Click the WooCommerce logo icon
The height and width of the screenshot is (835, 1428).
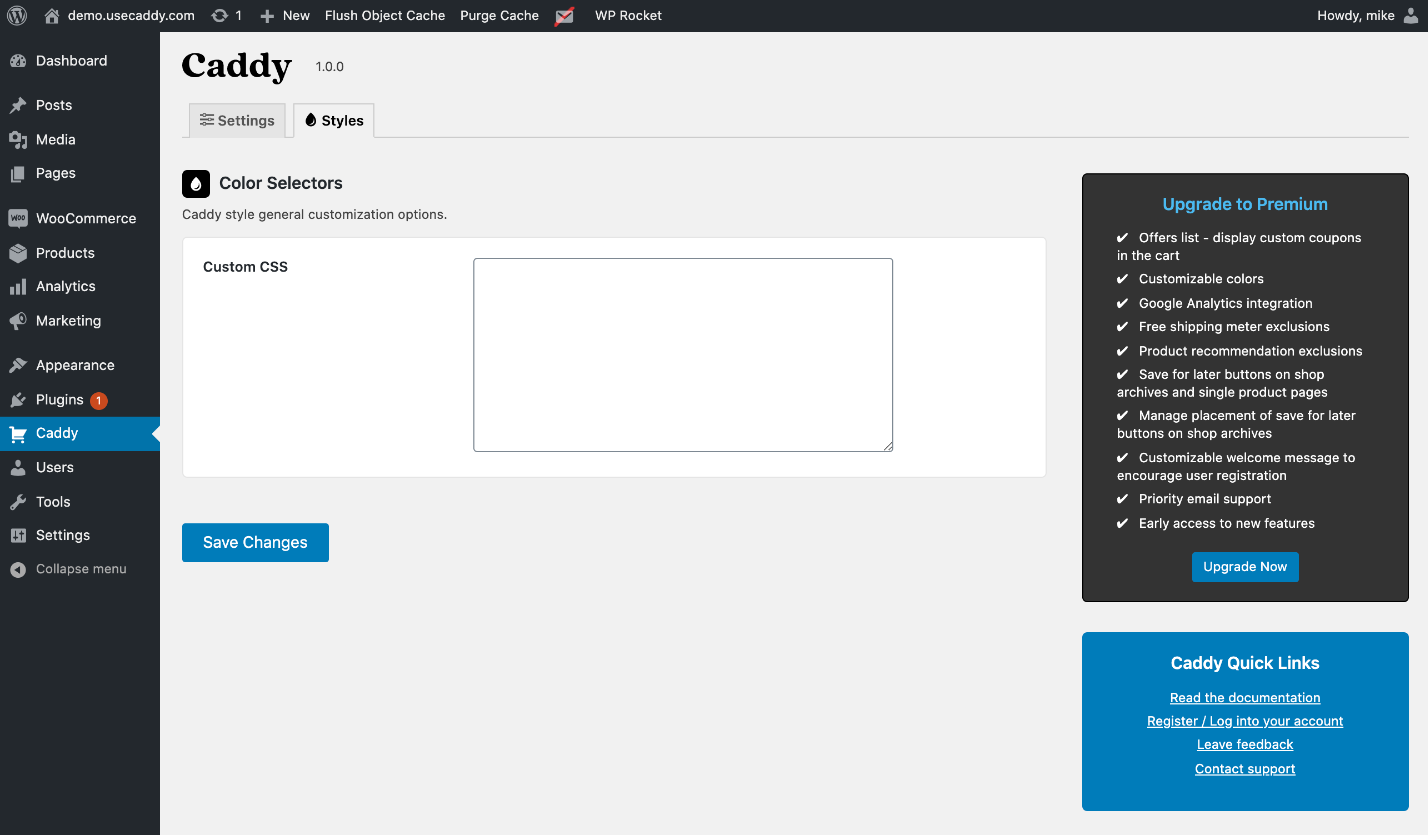18,218
